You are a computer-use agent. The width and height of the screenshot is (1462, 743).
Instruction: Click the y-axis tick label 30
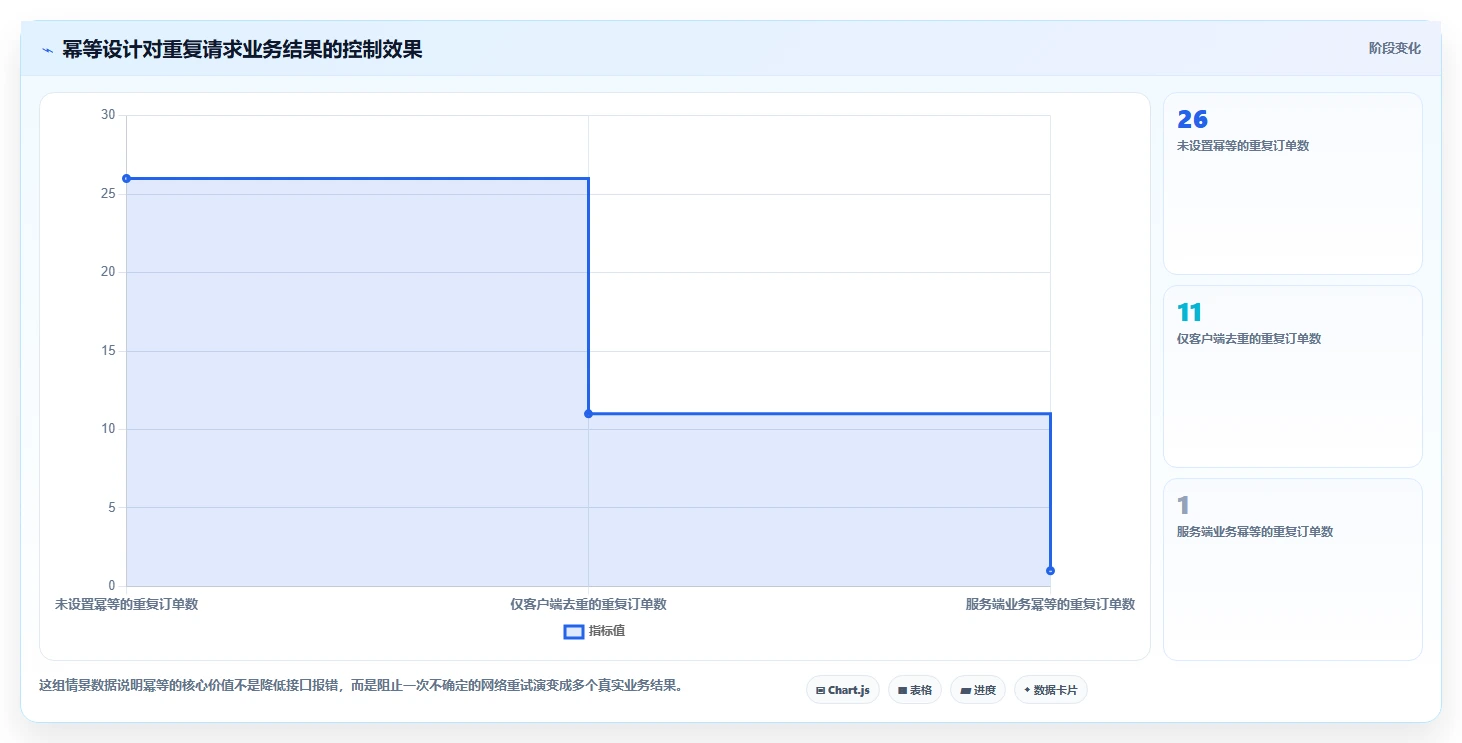[108, 115]
